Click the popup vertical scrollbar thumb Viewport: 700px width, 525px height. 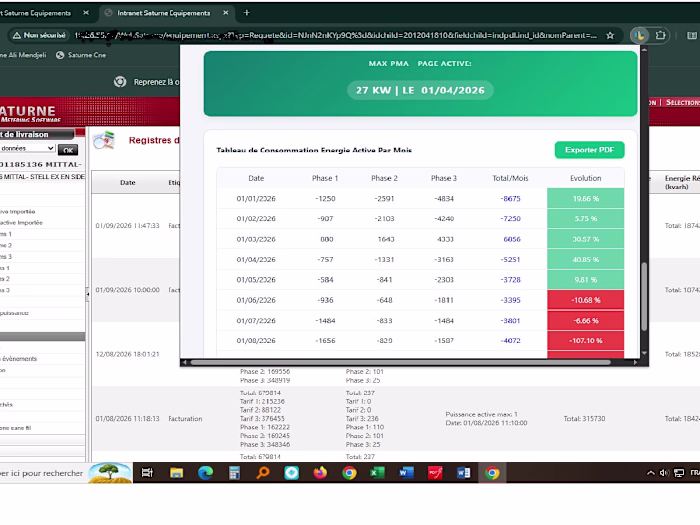pos(644,297)
